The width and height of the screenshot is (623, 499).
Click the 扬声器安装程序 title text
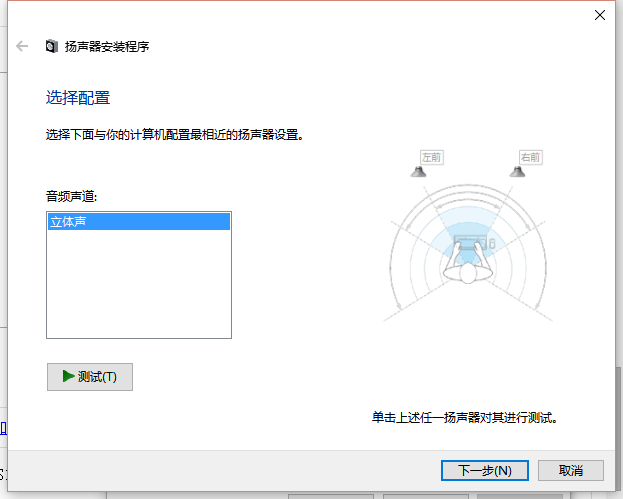[107, 46]
